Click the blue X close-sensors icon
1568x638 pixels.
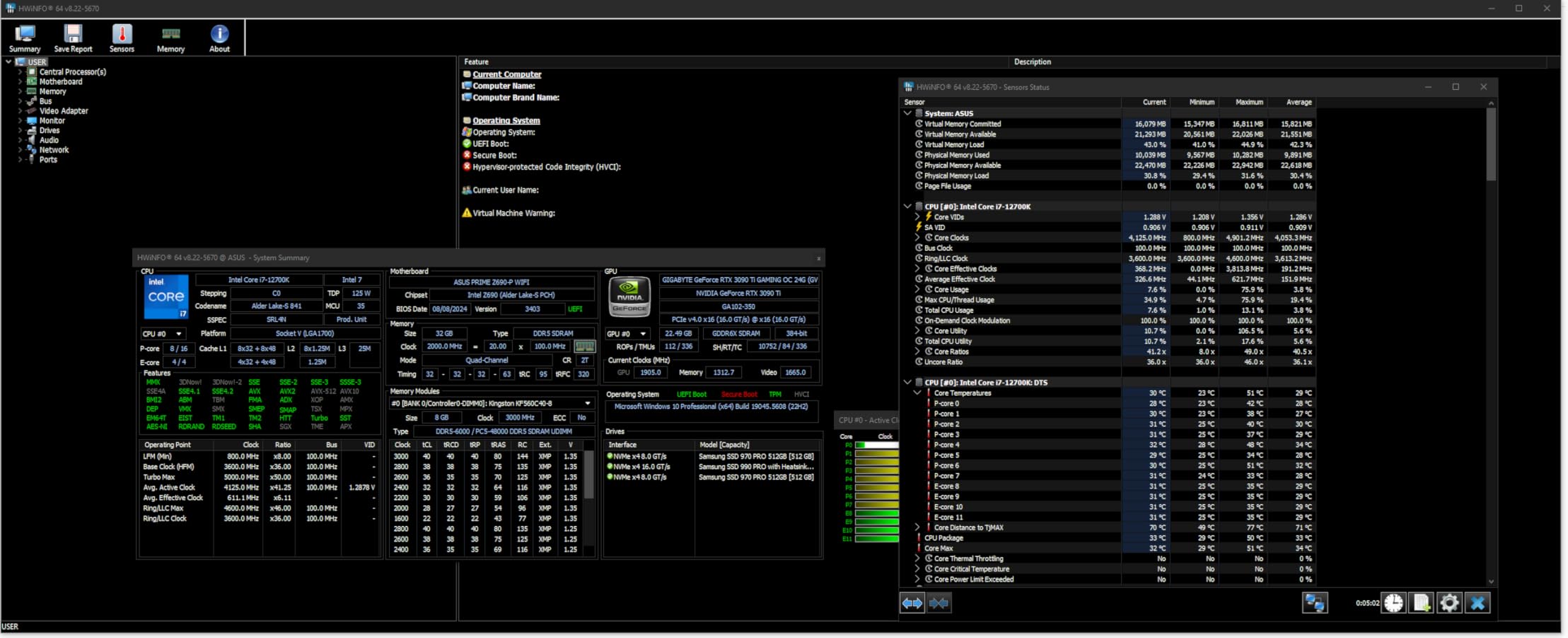(1477, 603)
